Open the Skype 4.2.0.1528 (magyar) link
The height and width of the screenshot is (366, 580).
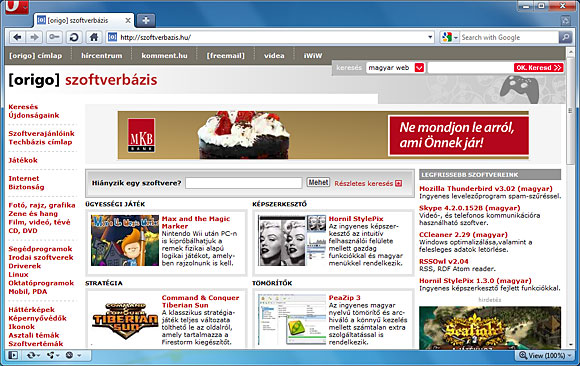coord(469,208)
